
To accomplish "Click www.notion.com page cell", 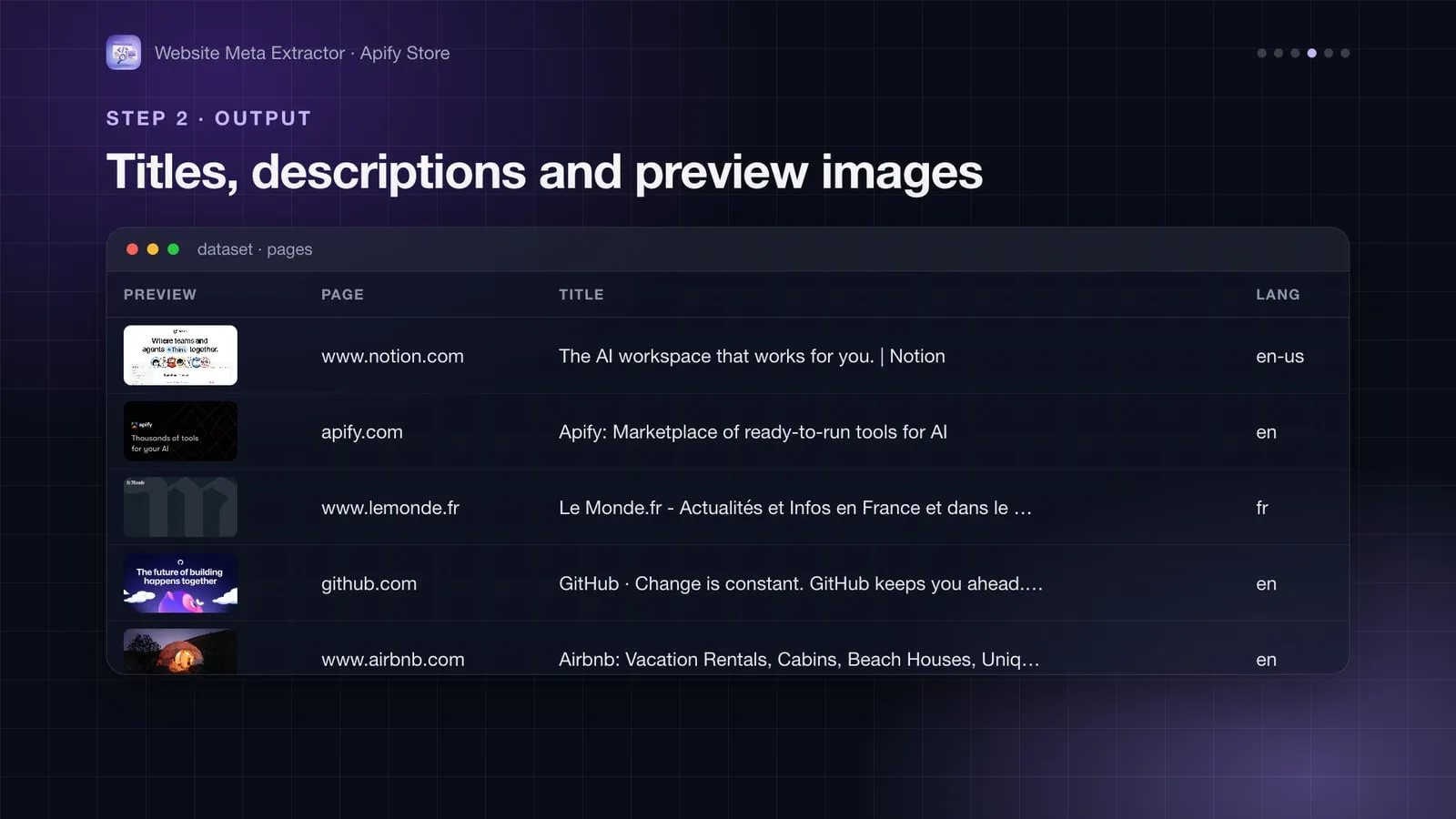I will pos(392,357).
